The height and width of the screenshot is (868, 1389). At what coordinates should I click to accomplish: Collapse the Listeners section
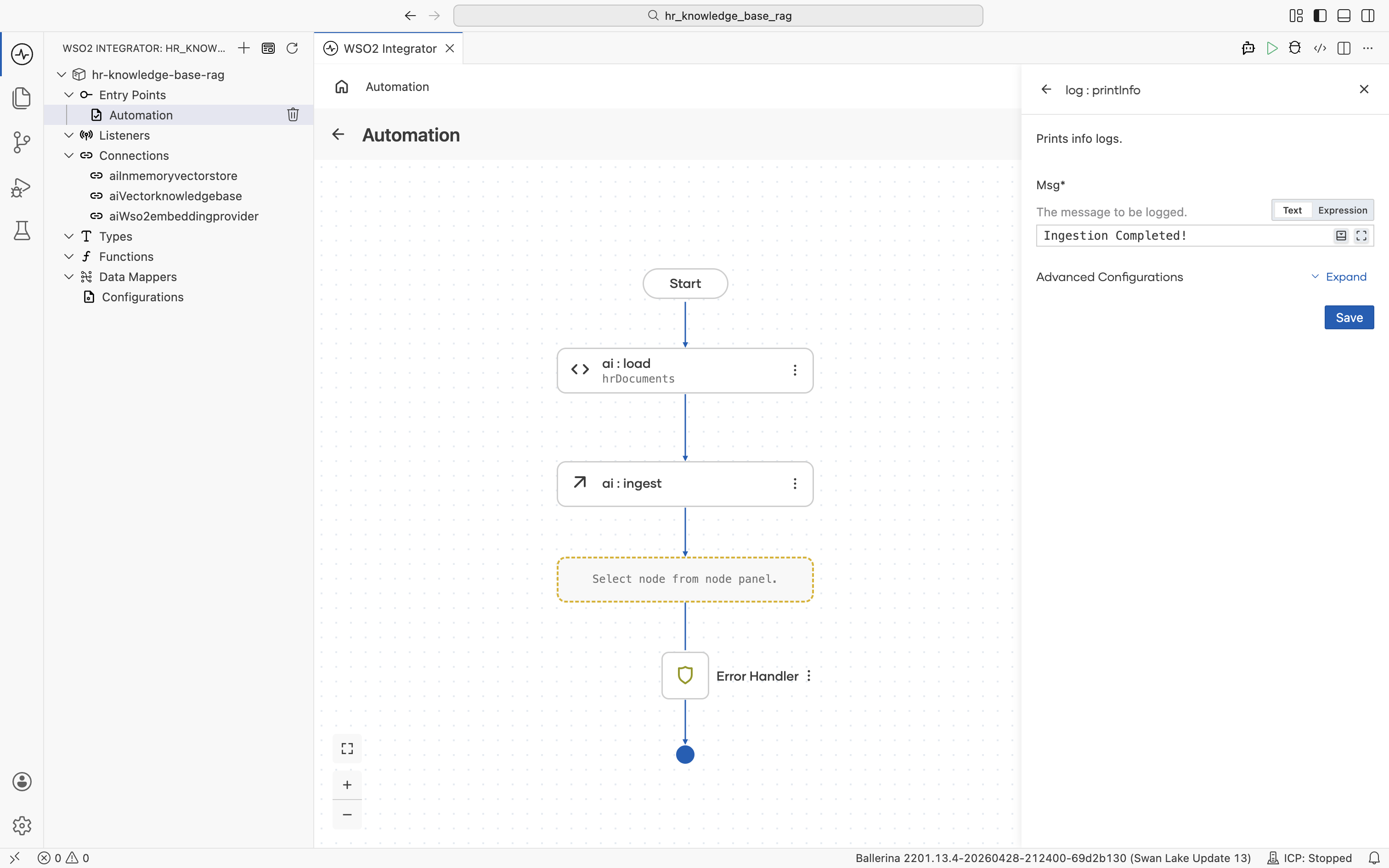[x=69, y=135]
